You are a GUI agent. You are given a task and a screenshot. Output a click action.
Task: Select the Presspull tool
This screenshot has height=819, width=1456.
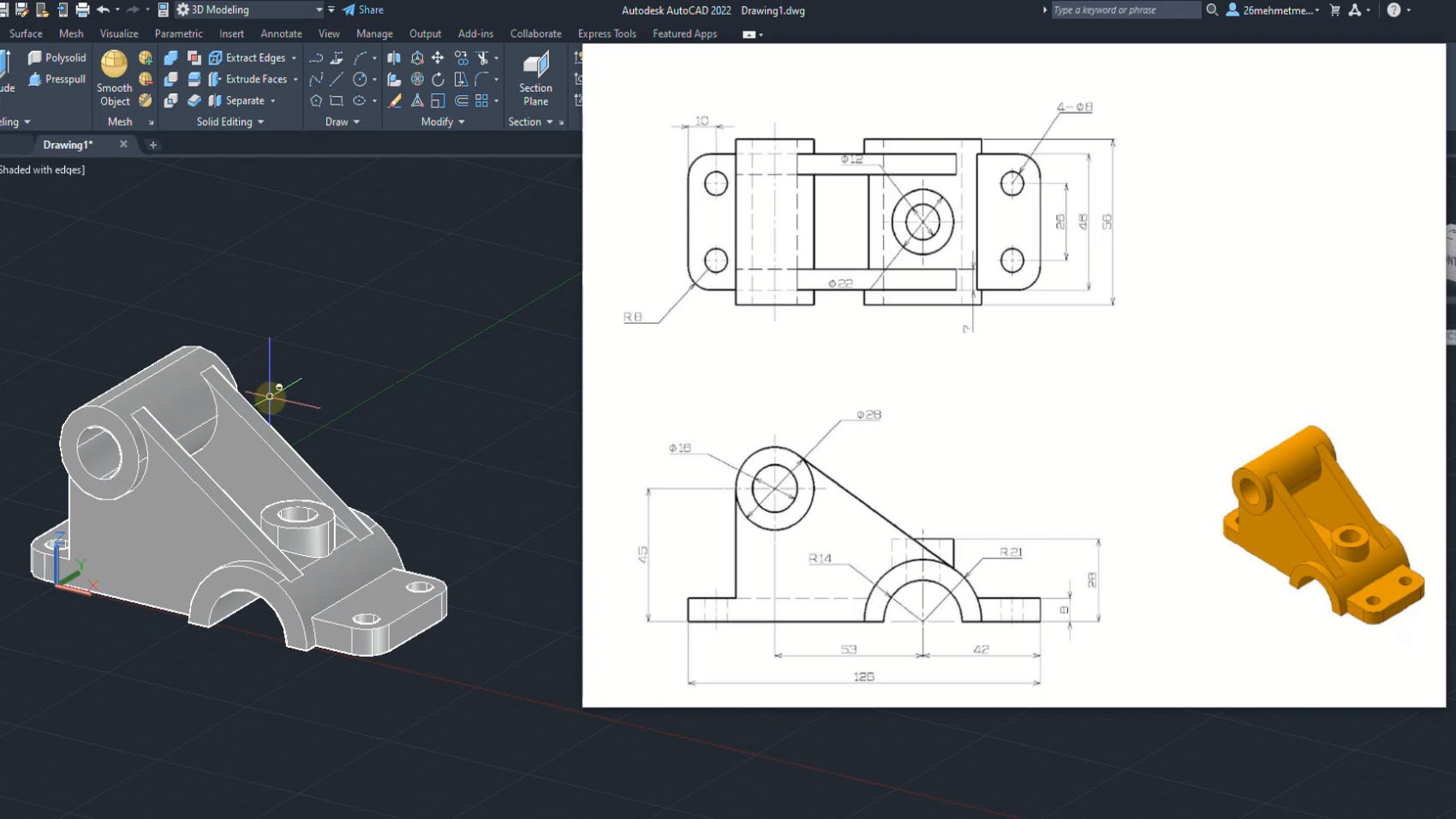tap(57, 79)
